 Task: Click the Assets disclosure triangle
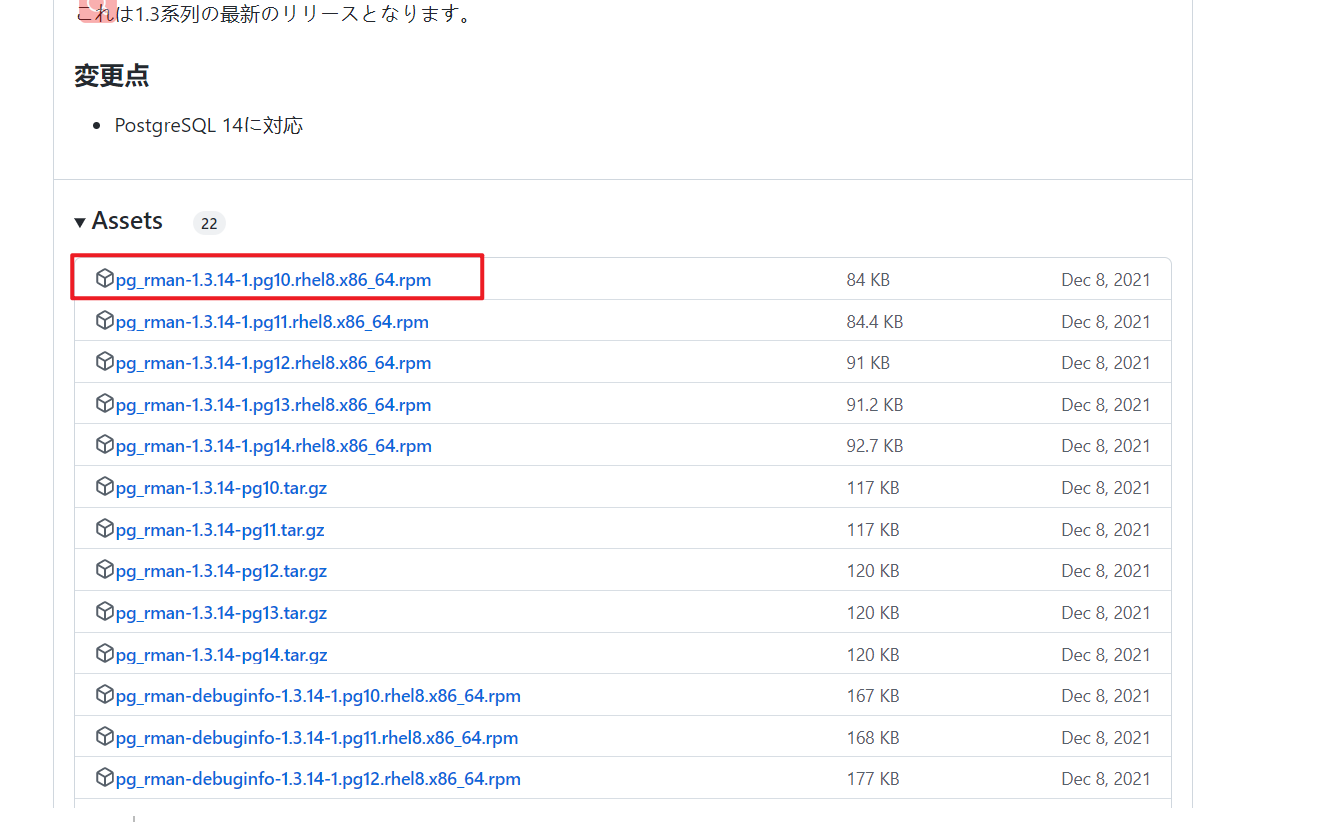[80, 220]
